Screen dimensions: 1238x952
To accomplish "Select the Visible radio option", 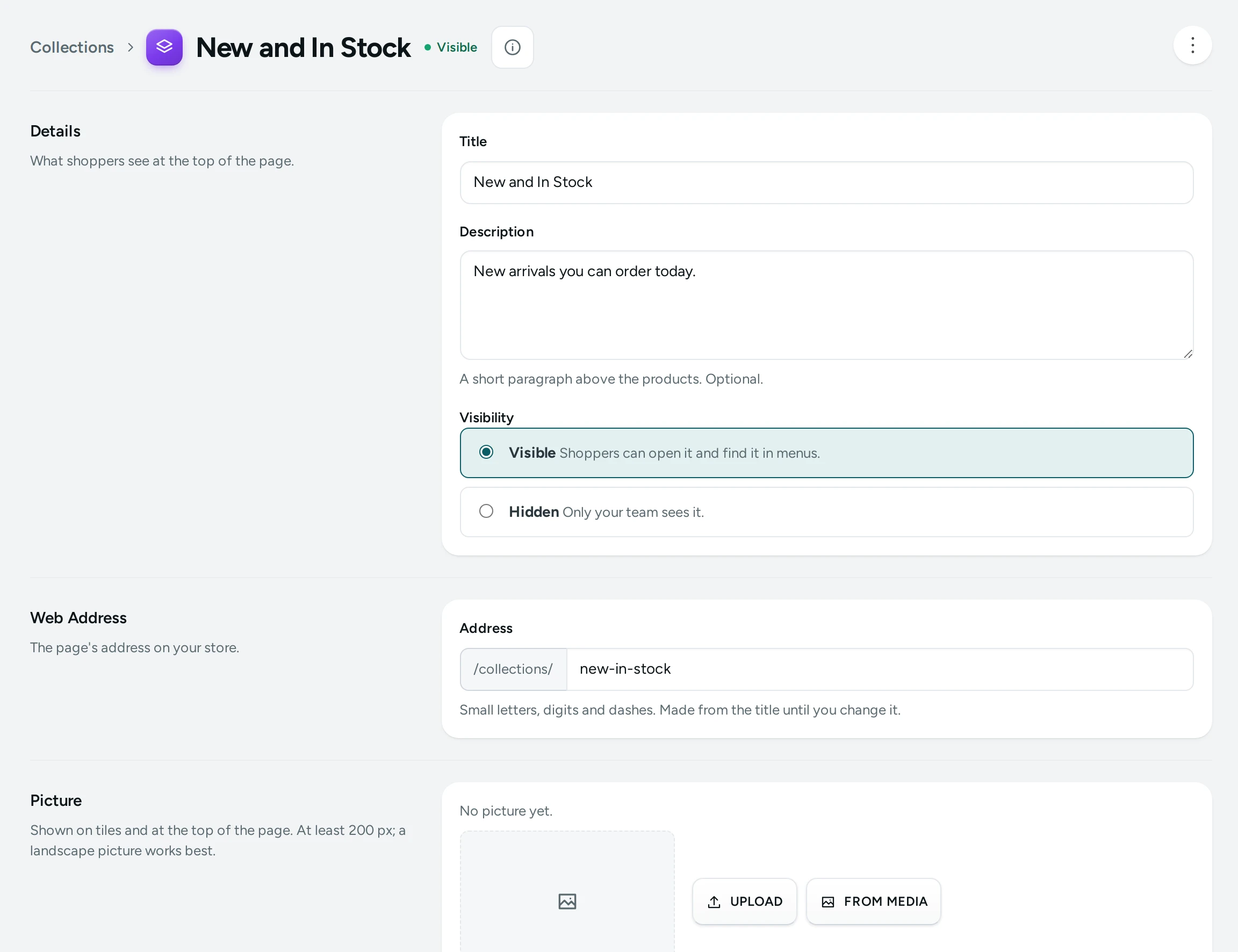I will (x=826, y=453).
